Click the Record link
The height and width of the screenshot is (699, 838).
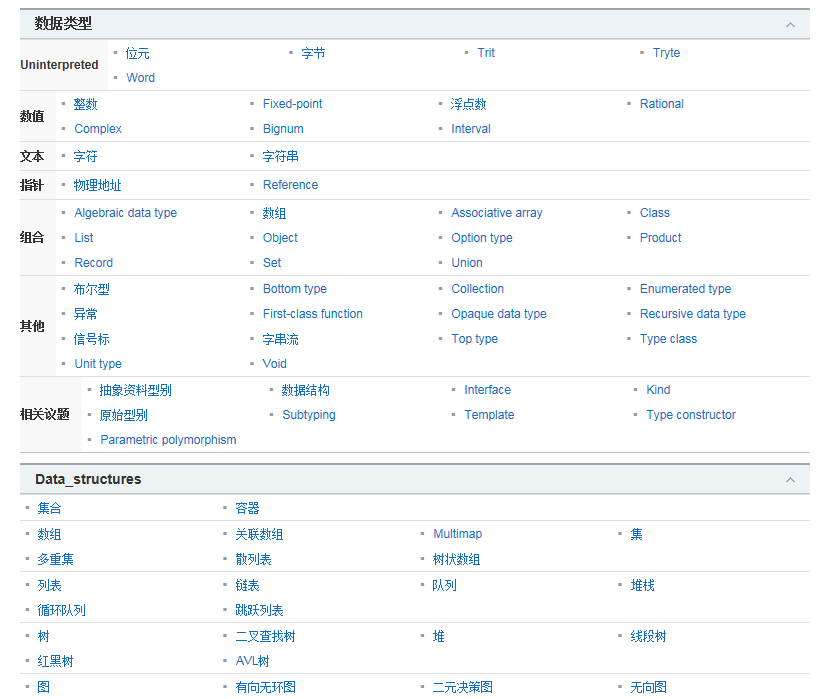click(x=94, y=263)
